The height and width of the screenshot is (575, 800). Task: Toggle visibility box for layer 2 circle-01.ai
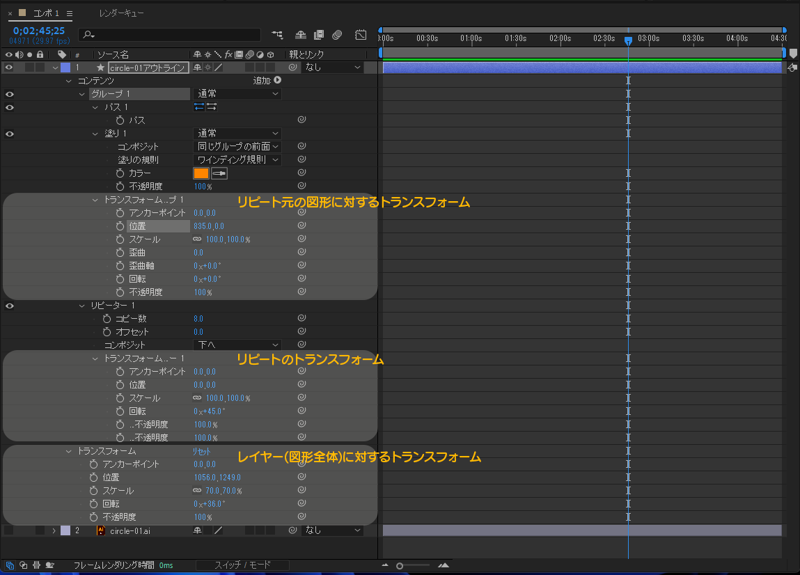tap(9, 531)
